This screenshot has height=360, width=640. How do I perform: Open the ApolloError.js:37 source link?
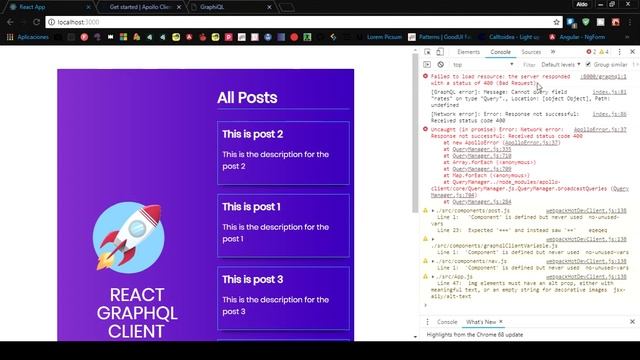coord(600,130)
